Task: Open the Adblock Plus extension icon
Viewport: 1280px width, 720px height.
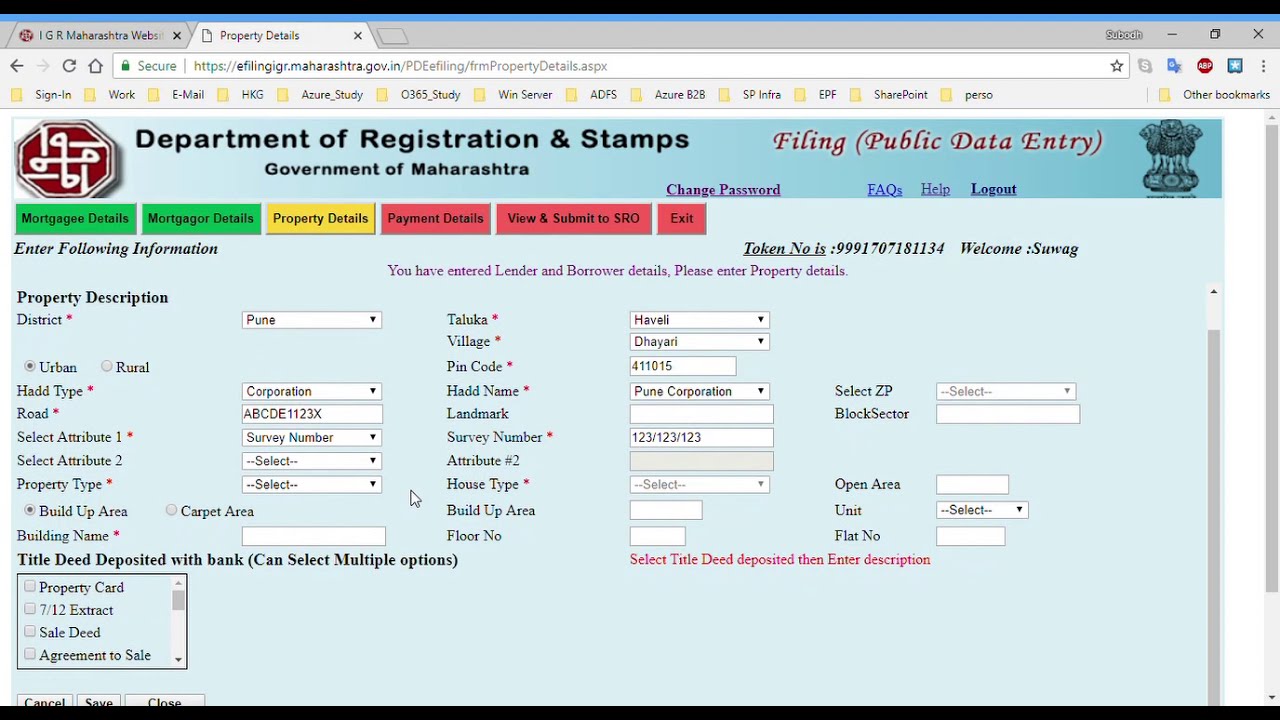Action: click(1205, 66)
